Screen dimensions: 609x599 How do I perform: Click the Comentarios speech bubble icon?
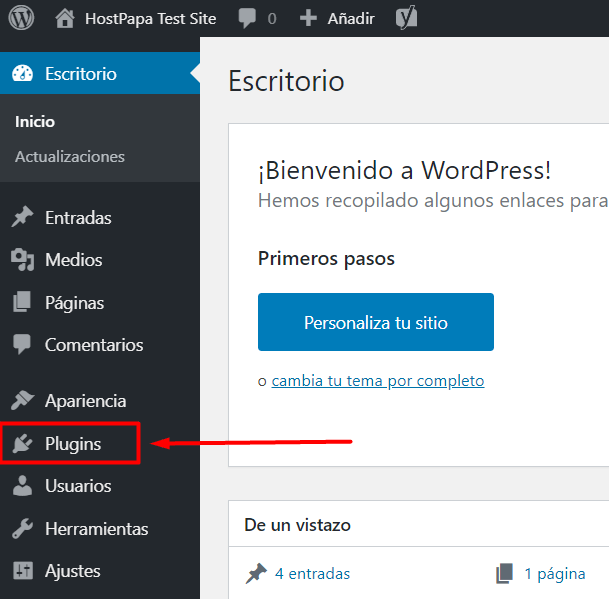tap(22, 344)
